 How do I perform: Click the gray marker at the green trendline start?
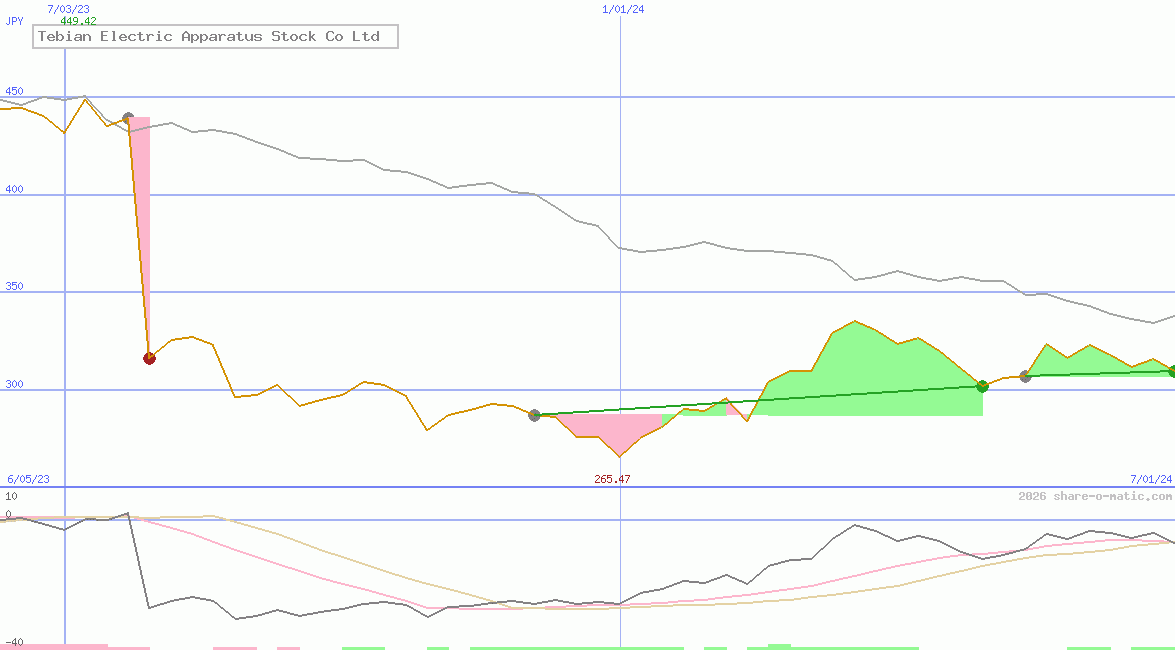point(534,415)
